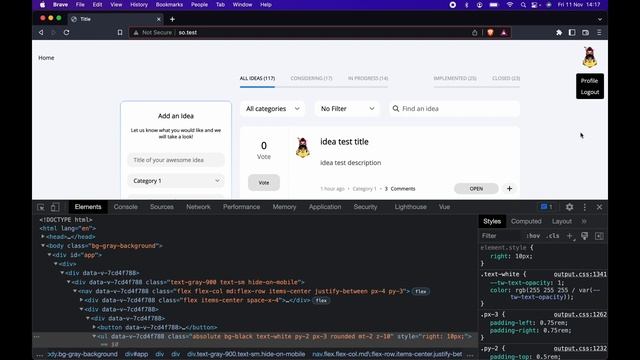Image resolution: width=640 pixels, height=360 pixels.
Task: Click the share icon in address bar
Action: tap(474, 32)
